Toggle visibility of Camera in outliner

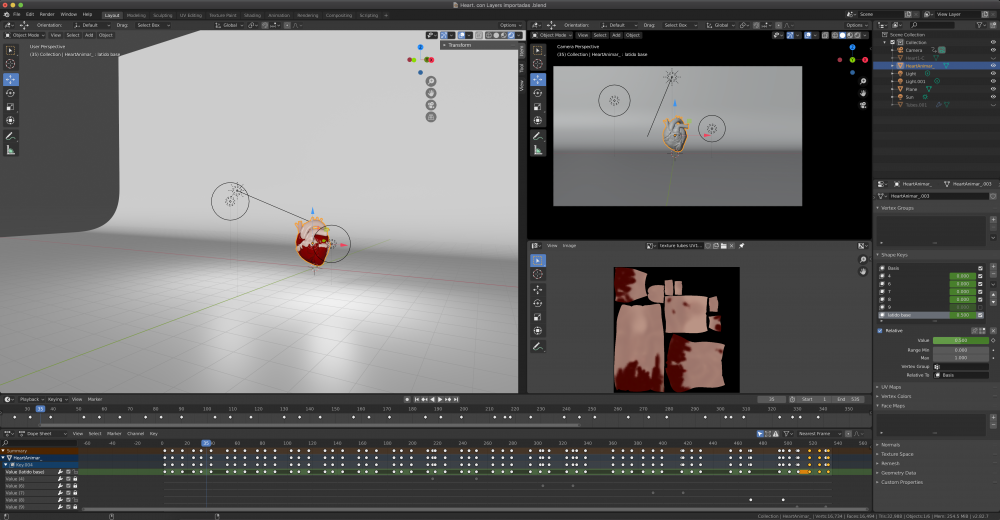(x=993, y=50)
